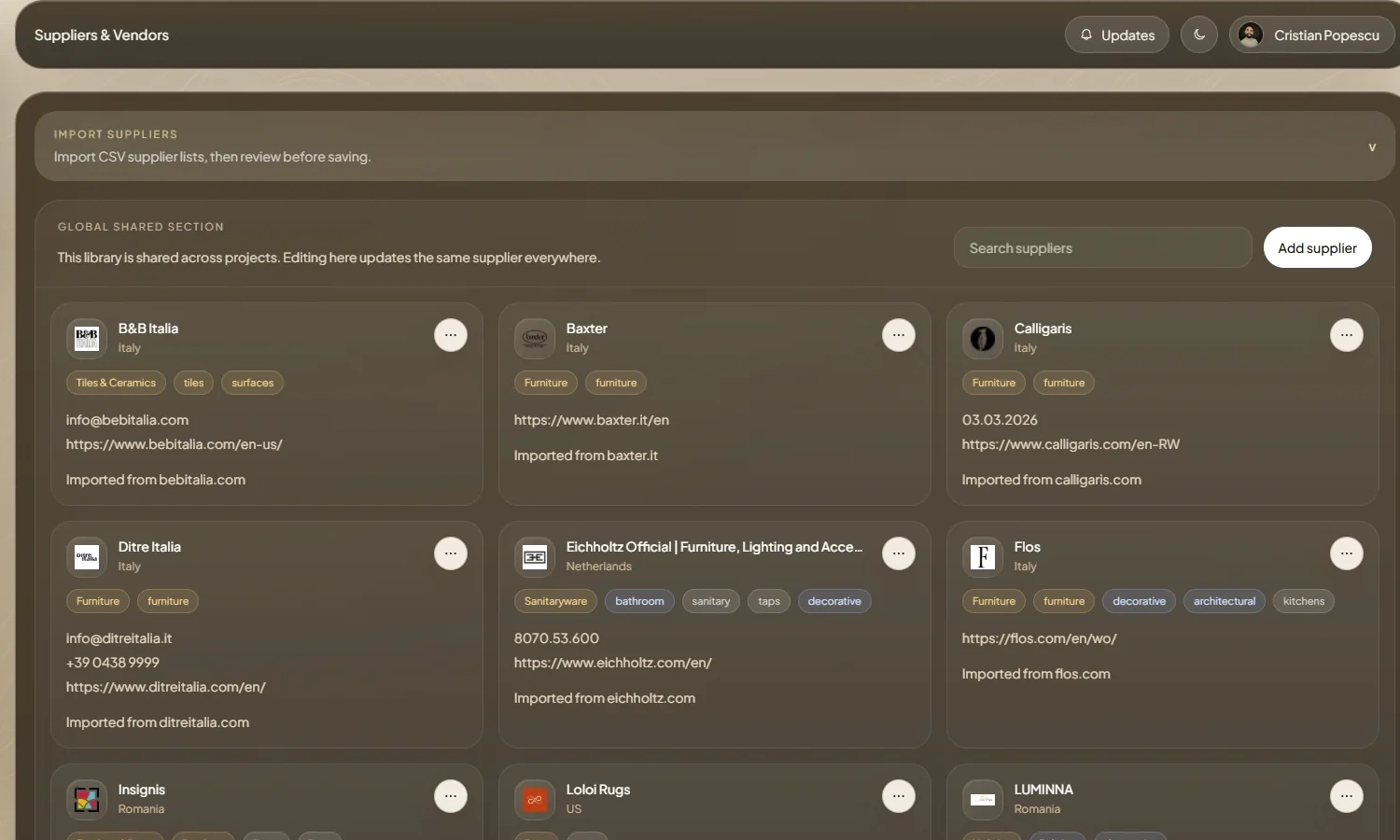Select architectural tag on Flos card
This screenshot has height=840, width=1400.
[x=1225, y=601]
